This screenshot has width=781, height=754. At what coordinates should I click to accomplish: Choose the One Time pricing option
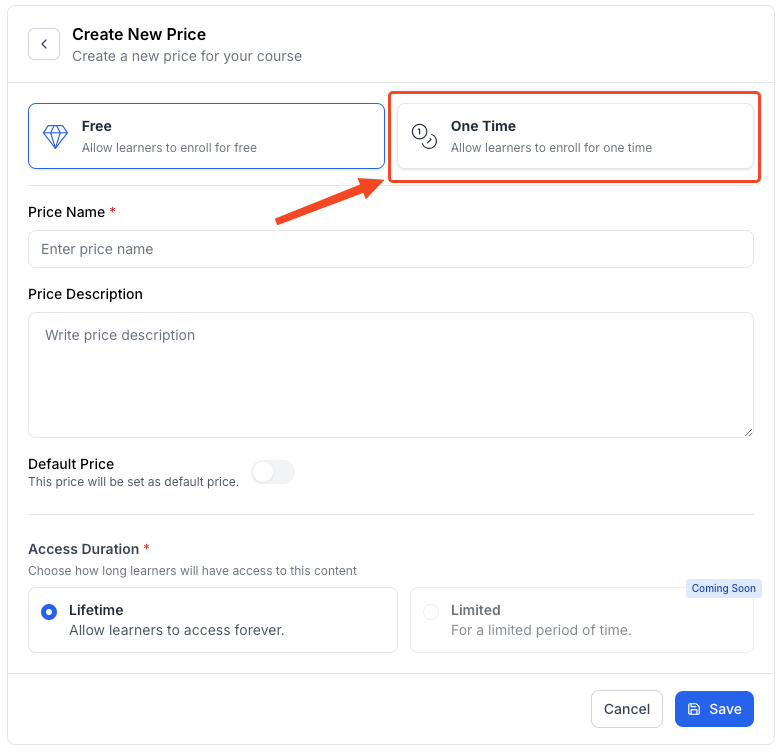(x=575, y=136)
